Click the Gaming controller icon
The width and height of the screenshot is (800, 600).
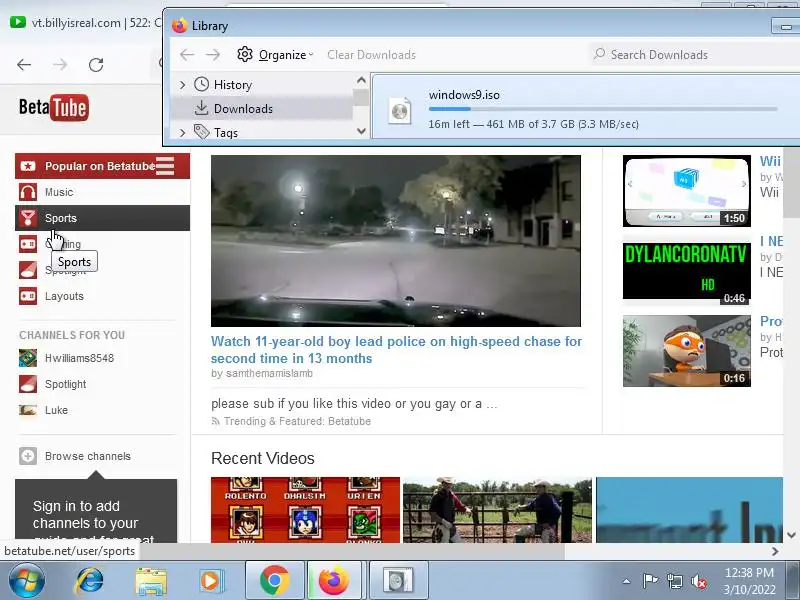point(28,244)
